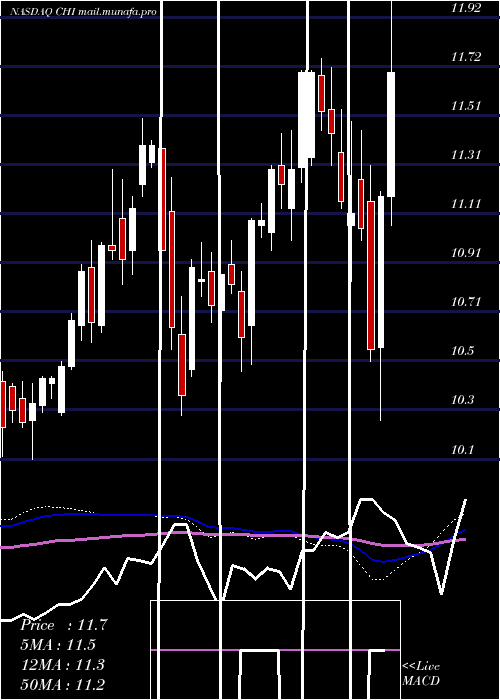This screenshot has height=700, width=500.
Task: Click the 11.72 price axis label
Action: [x=466, y=57]
